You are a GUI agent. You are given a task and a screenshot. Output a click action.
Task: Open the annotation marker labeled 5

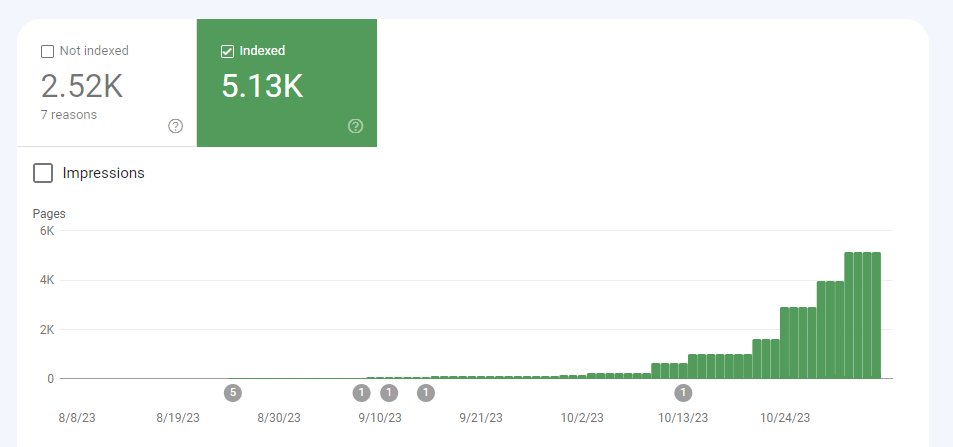(233, 393)
